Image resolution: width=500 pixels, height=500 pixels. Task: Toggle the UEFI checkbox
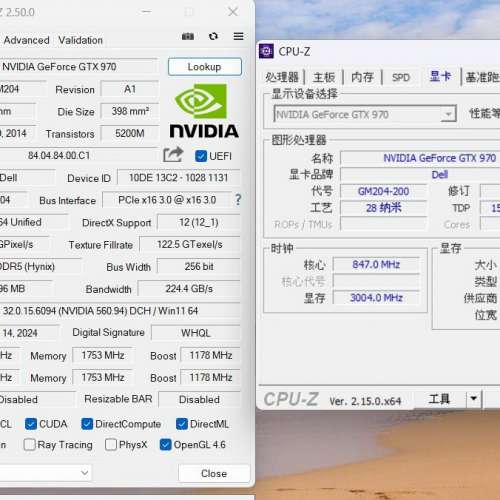[201, 156]
